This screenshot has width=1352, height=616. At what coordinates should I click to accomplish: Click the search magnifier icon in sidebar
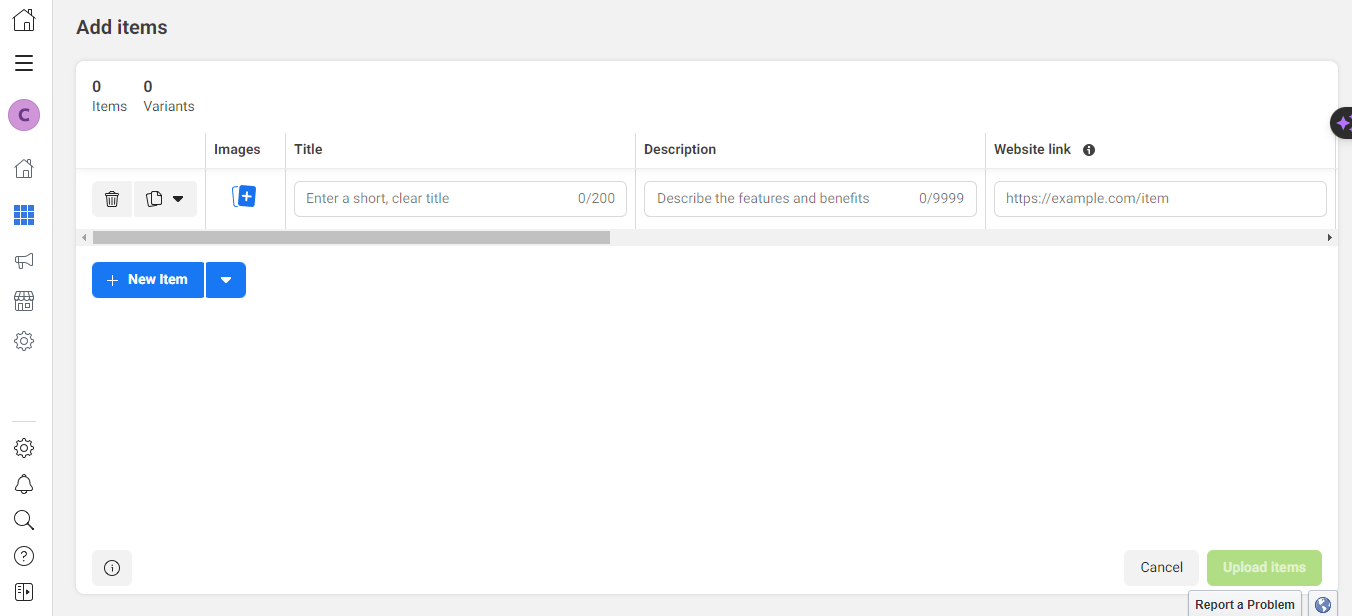[x=24, y=520]
